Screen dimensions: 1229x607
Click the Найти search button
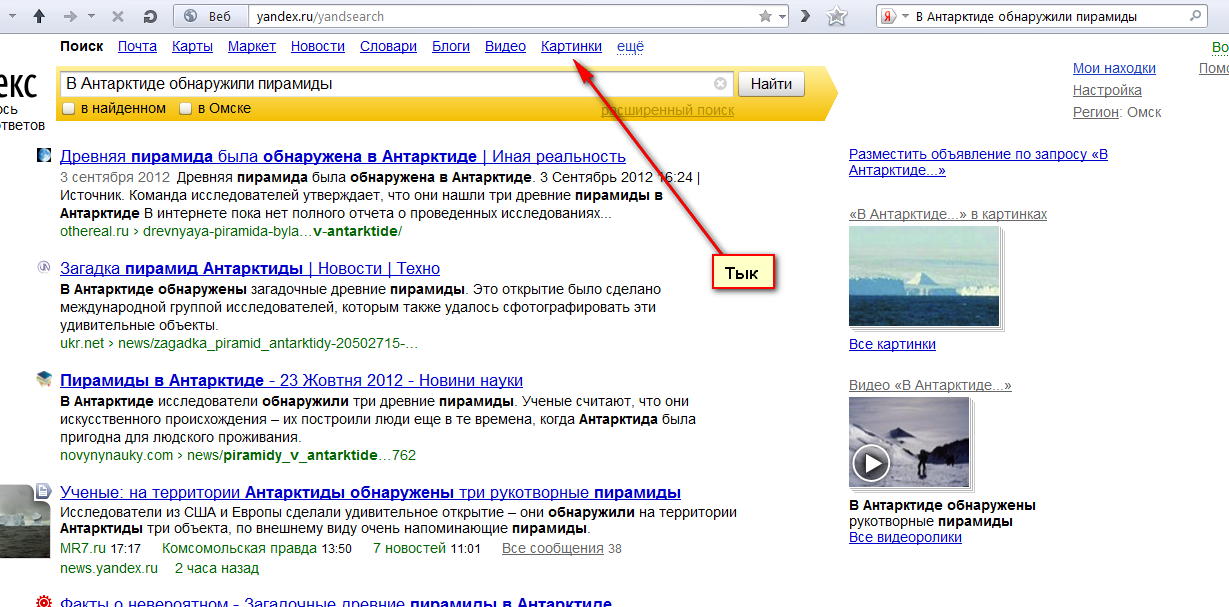click(x=771, y=84)
